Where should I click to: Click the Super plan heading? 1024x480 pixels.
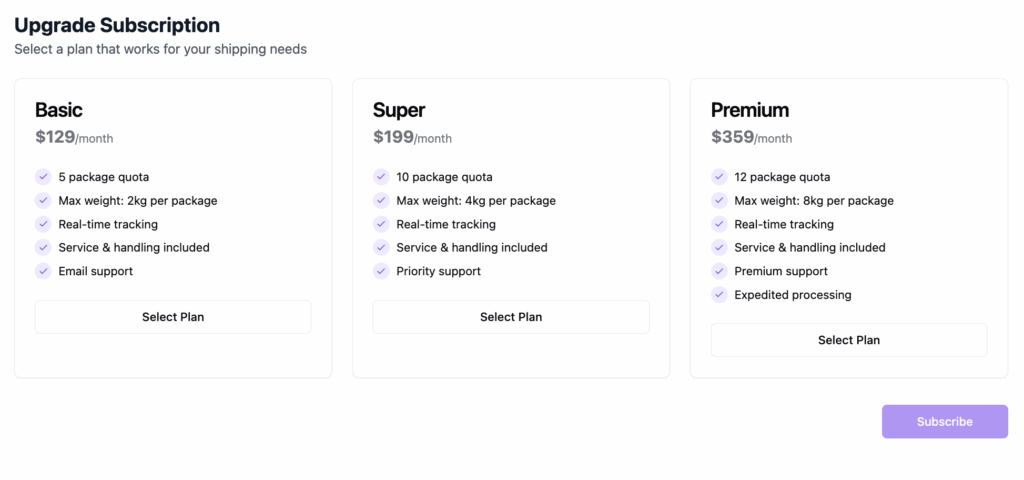[x=399, y=110]
